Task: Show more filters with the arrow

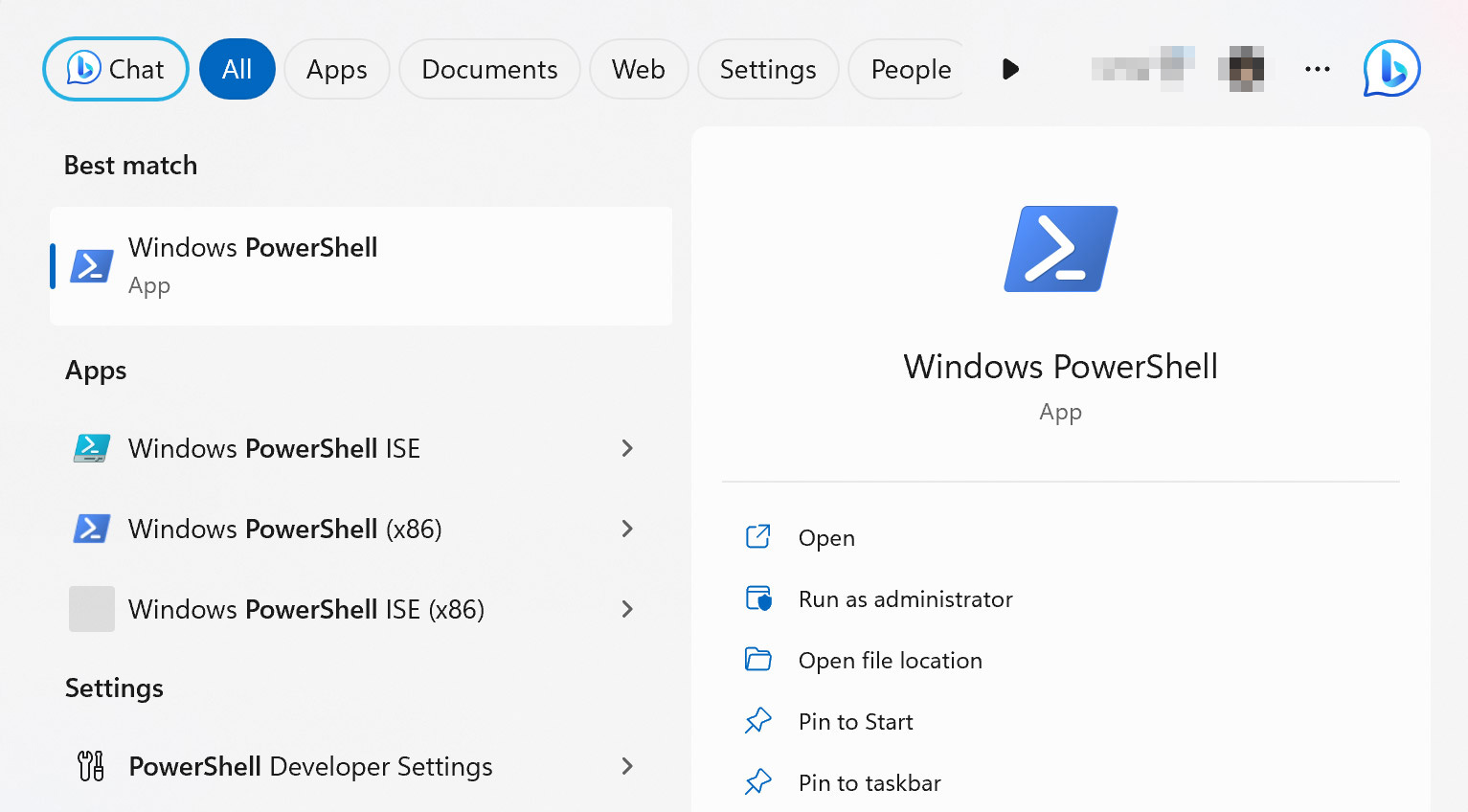Action: click(x=1010, y=69)
